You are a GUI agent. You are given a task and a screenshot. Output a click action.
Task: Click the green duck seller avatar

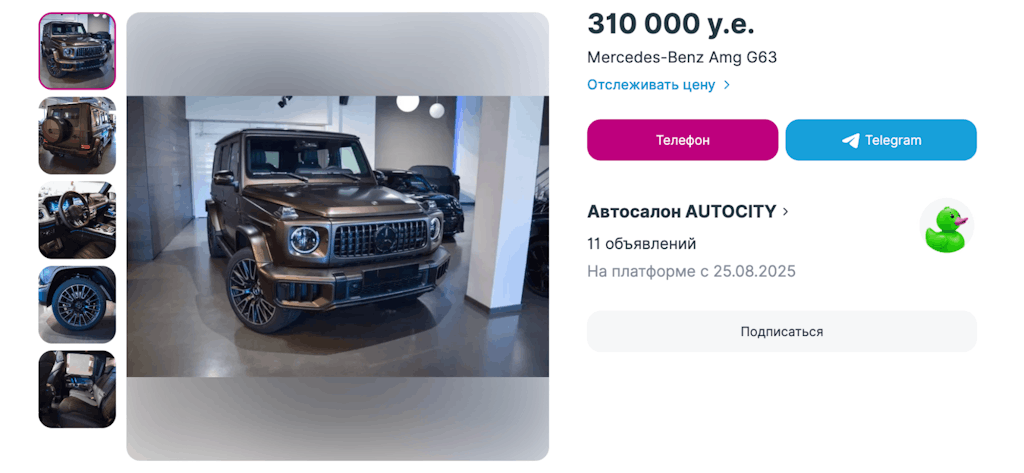click(x=946, y=226)
